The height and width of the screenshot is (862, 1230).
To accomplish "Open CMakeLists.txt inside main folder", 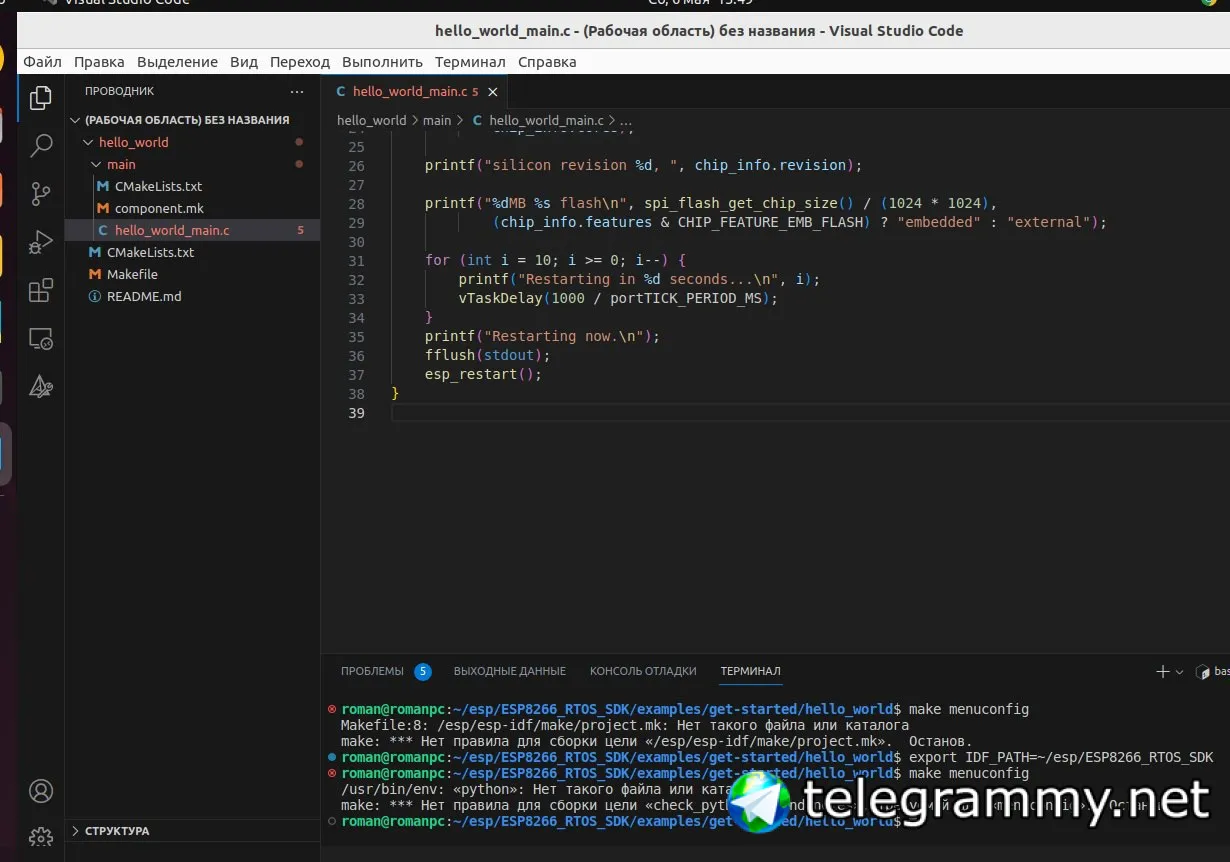I will (x=158, y=186).
